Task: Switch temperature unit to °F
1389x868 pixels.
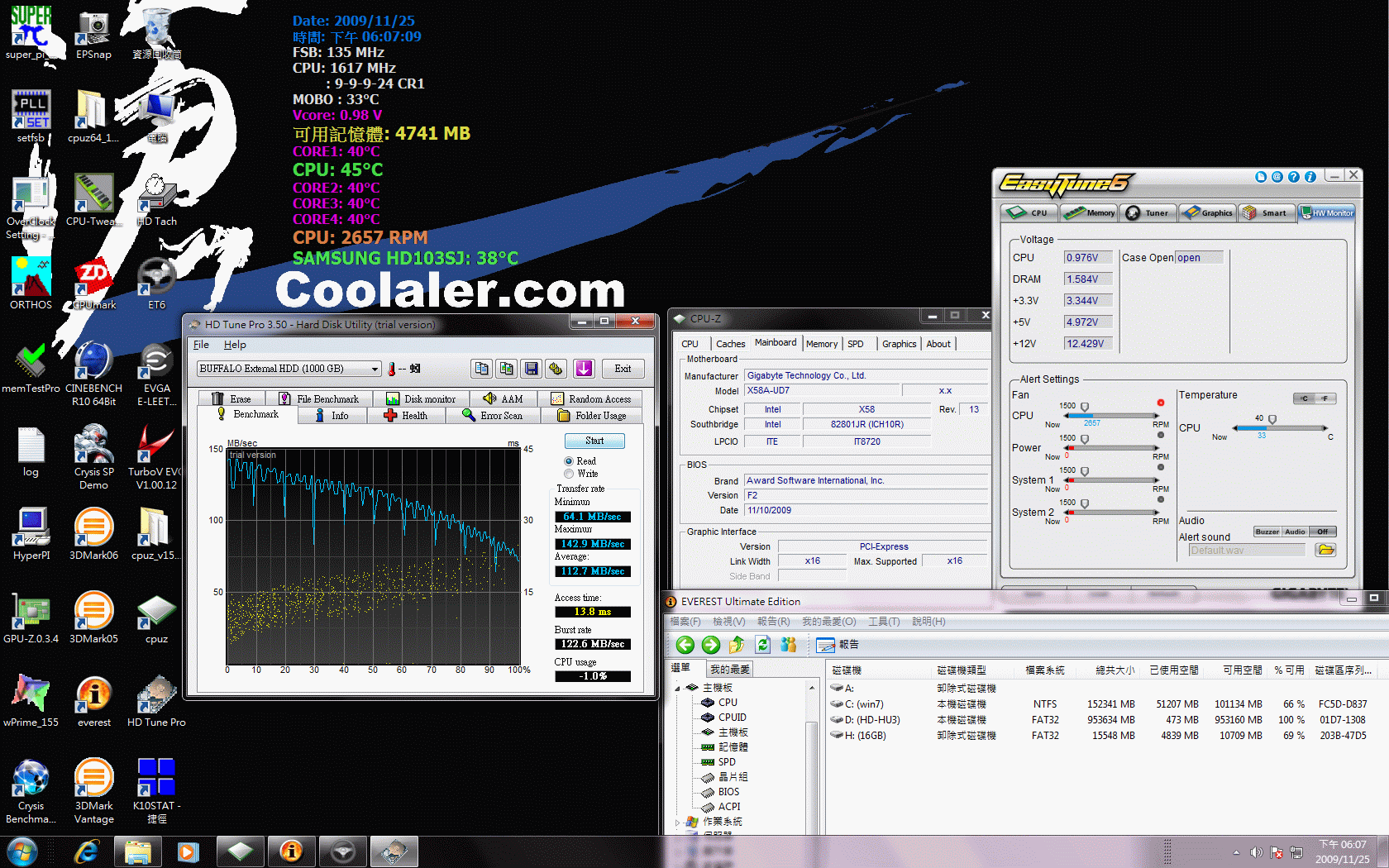Action: (1325, 398)
